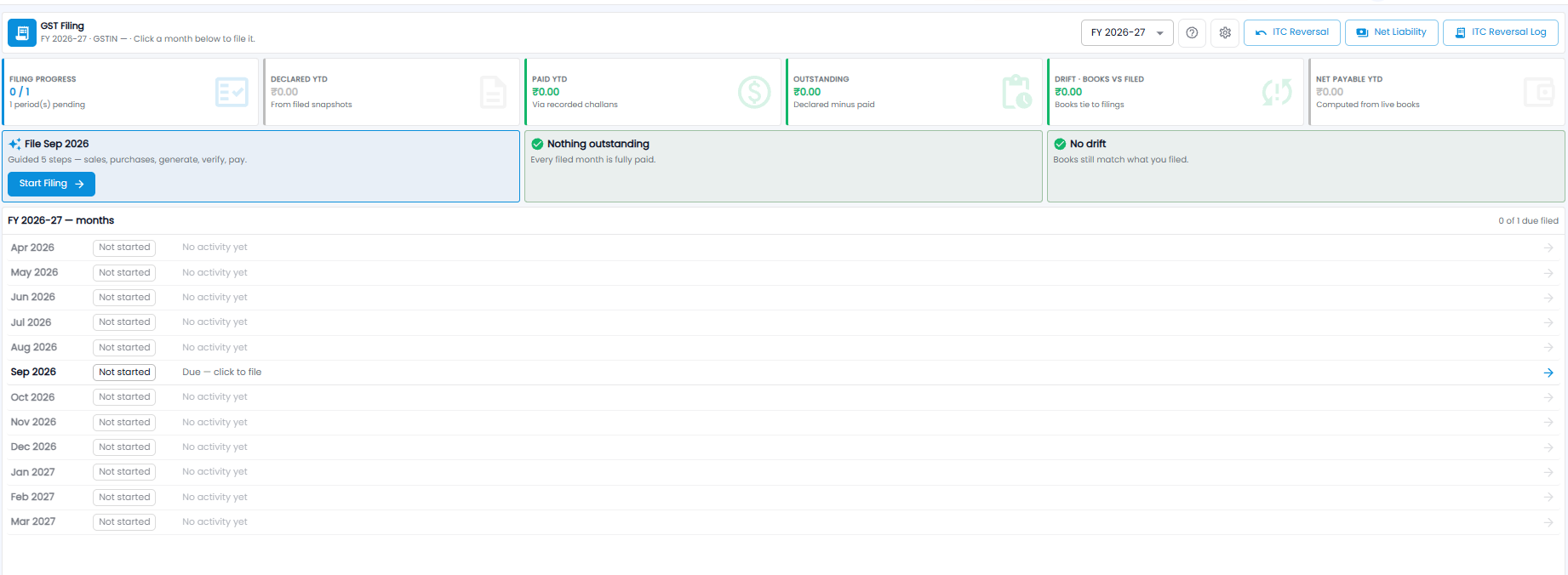The image size is (1568, 575).
Task: Open Jun 2026 using its row arrow
Action: click(1548, 298)
